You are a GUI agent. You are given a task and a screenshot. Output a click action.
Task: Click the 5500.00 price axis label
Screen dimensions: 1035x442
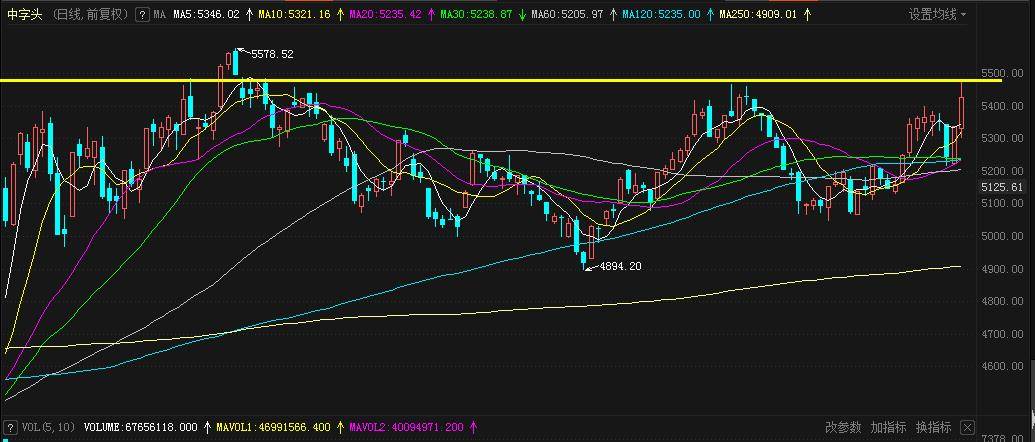1003,74
